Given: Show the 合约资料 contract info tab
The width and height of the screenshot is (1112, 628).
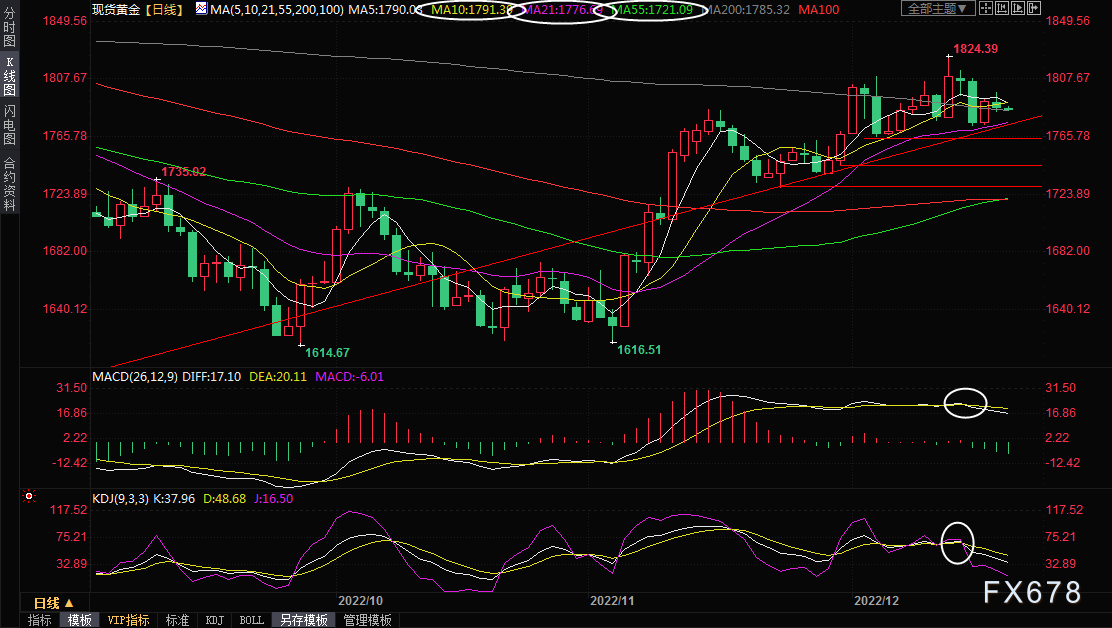Looking at the screenshot, I should click(9, 184).
